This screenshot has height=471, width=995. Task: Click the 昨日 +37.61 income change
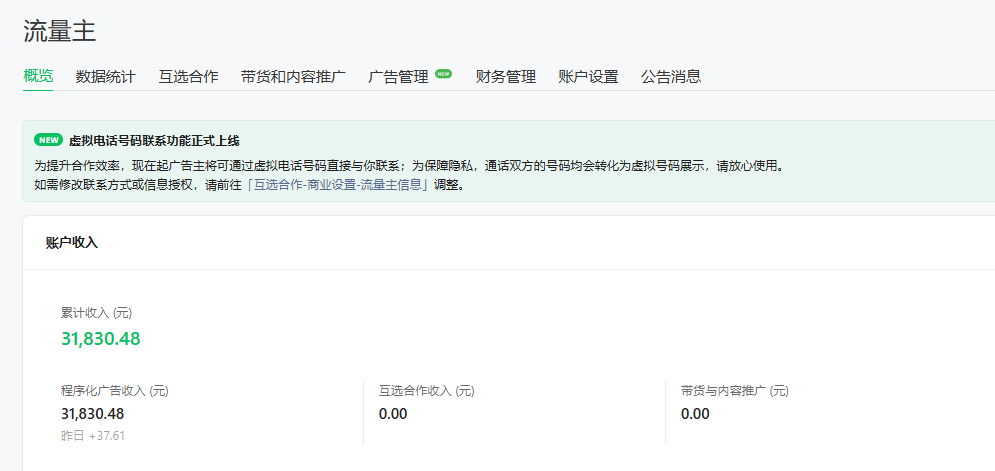[93, 436]
